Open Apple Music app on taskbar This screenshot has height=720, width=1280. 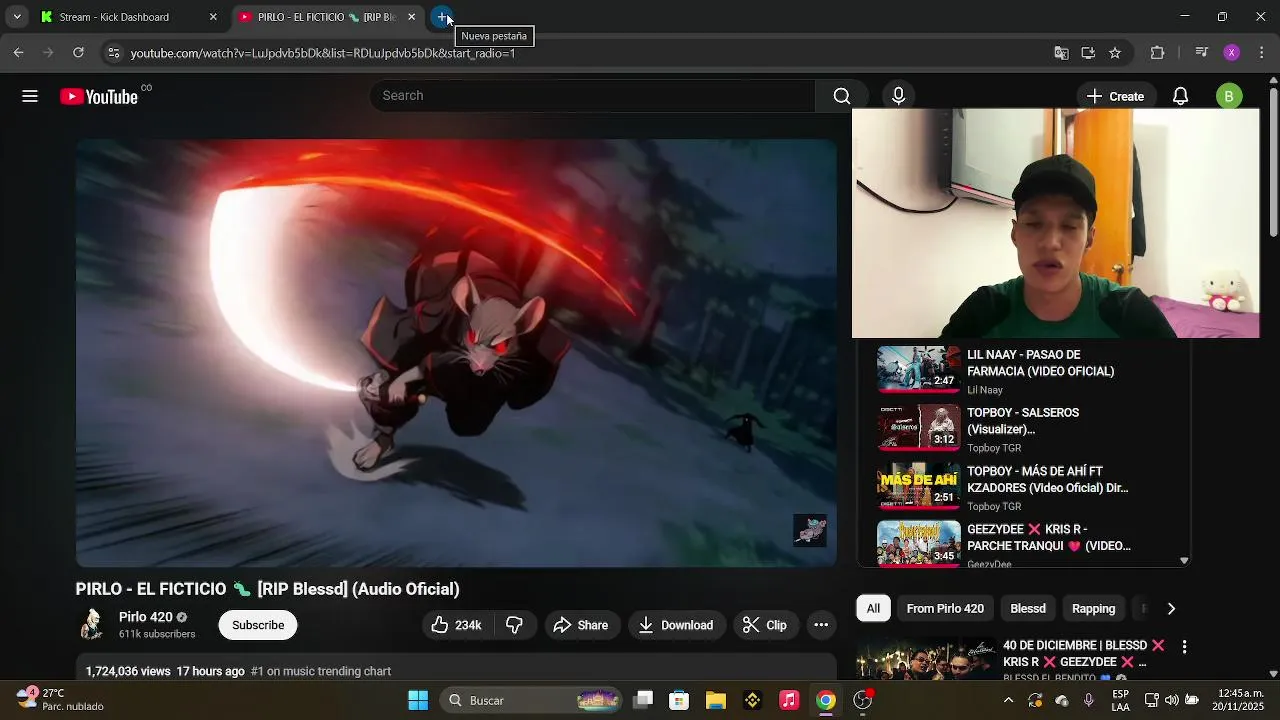point(789,700)
